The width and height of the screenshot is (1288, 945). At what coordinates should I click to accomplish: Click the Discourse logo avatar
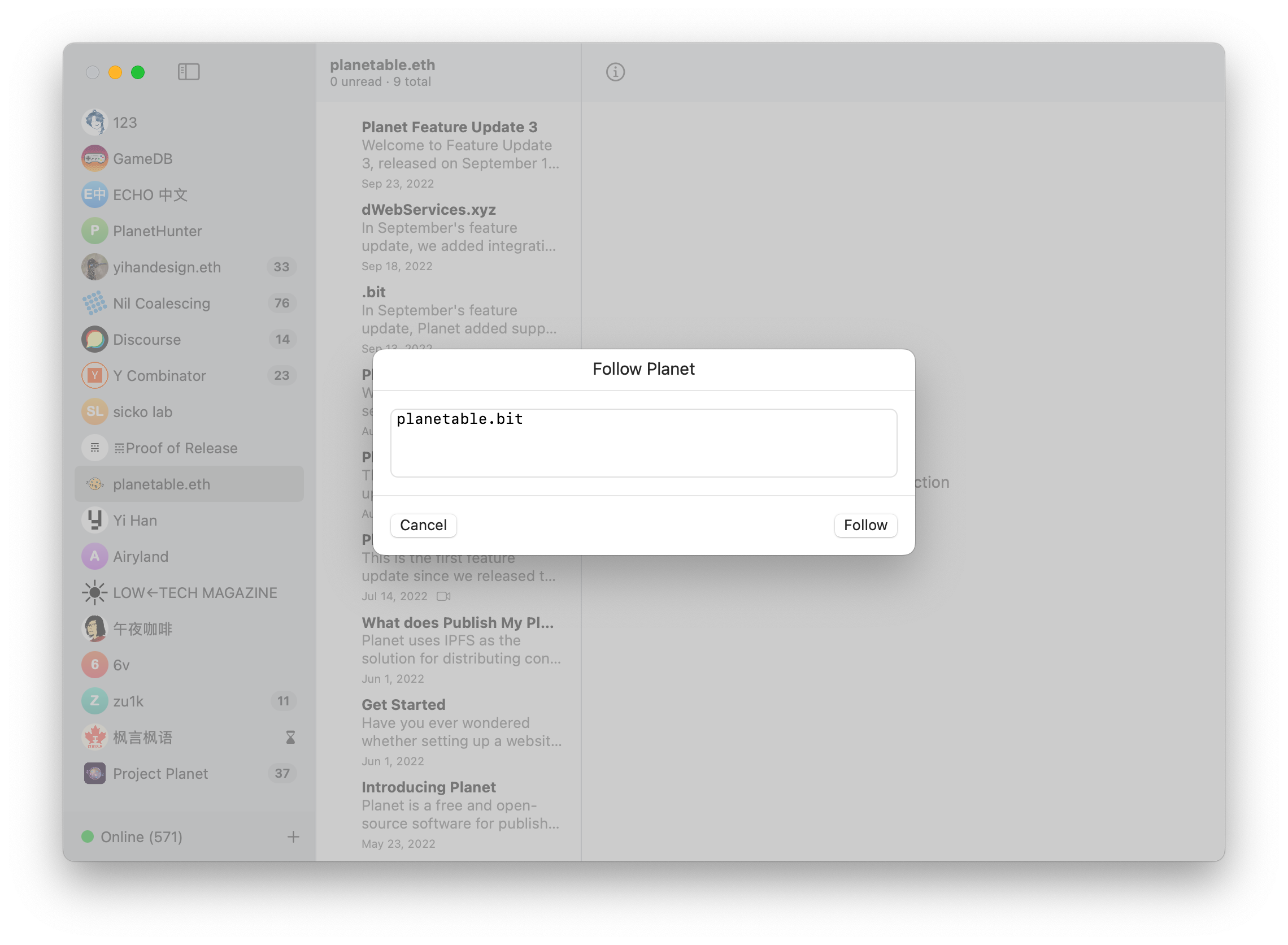pyautogui.click(x=95, y=339)
